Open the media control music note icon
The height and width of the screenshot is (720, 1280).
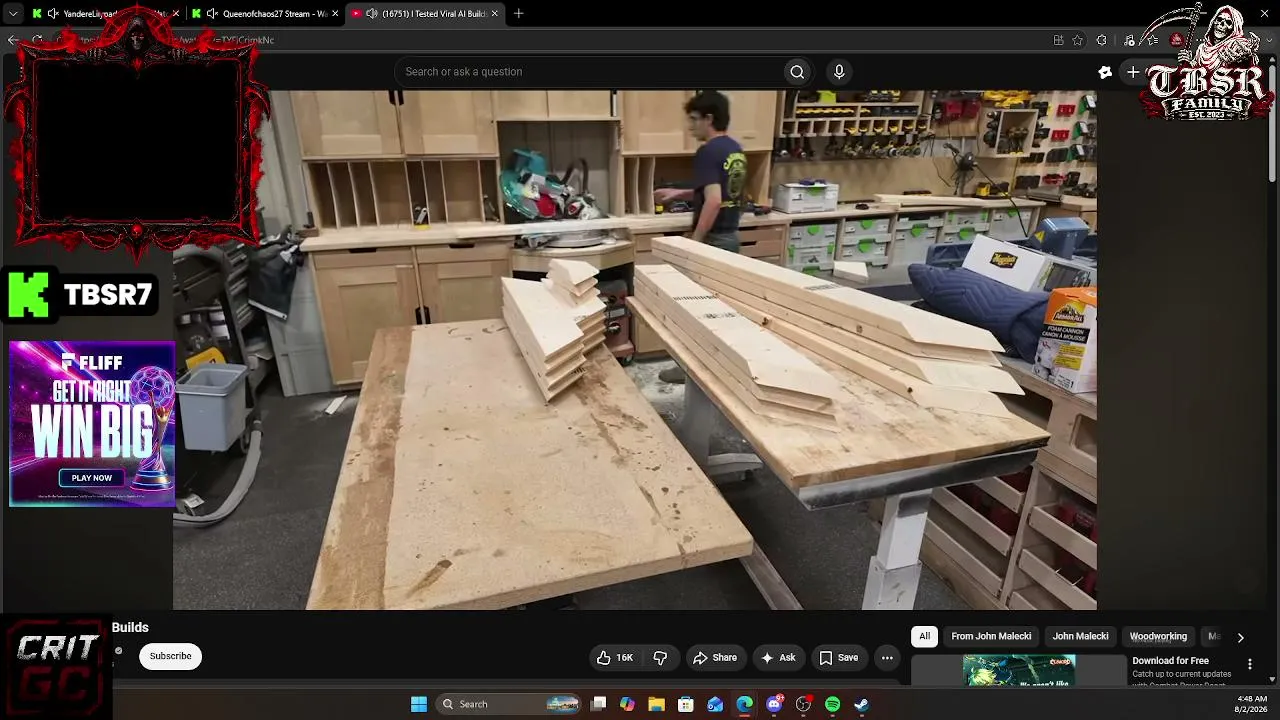(1129, 40)
